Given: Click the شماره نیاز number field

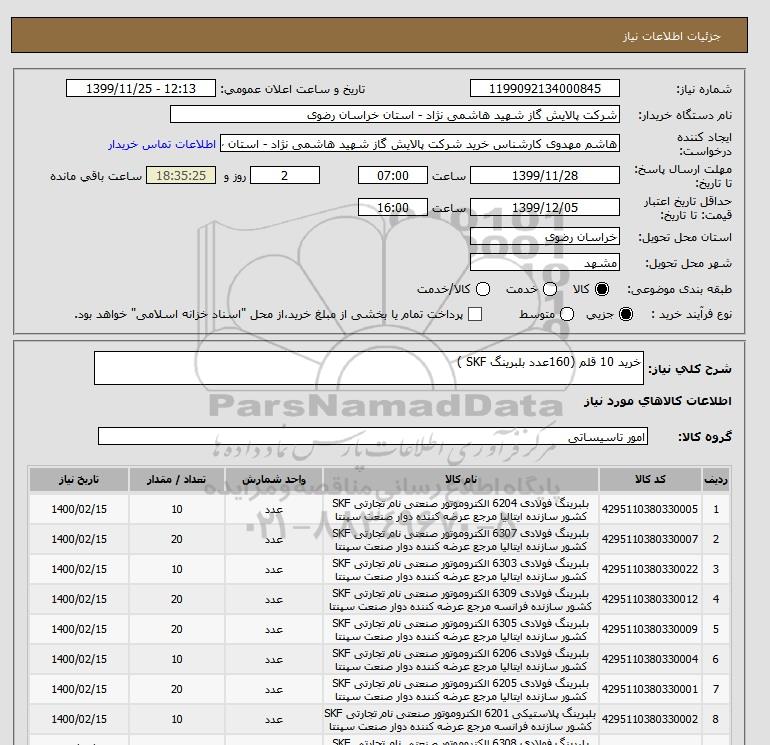Looking at the screenshot, I should [544, 88].
